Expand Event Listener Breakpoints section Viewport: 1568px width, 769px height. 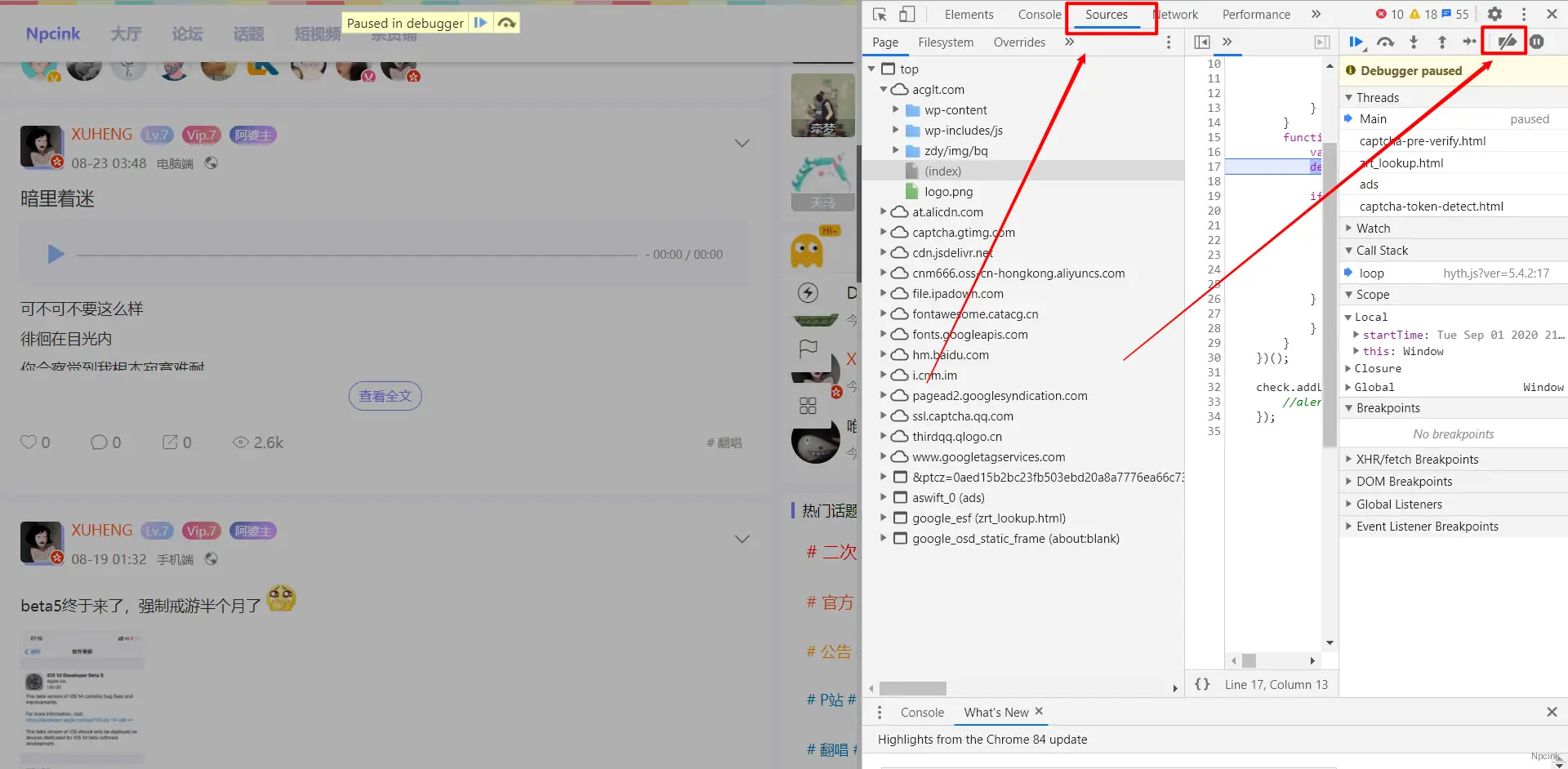pyautogui.click(x=1427, y=527)
